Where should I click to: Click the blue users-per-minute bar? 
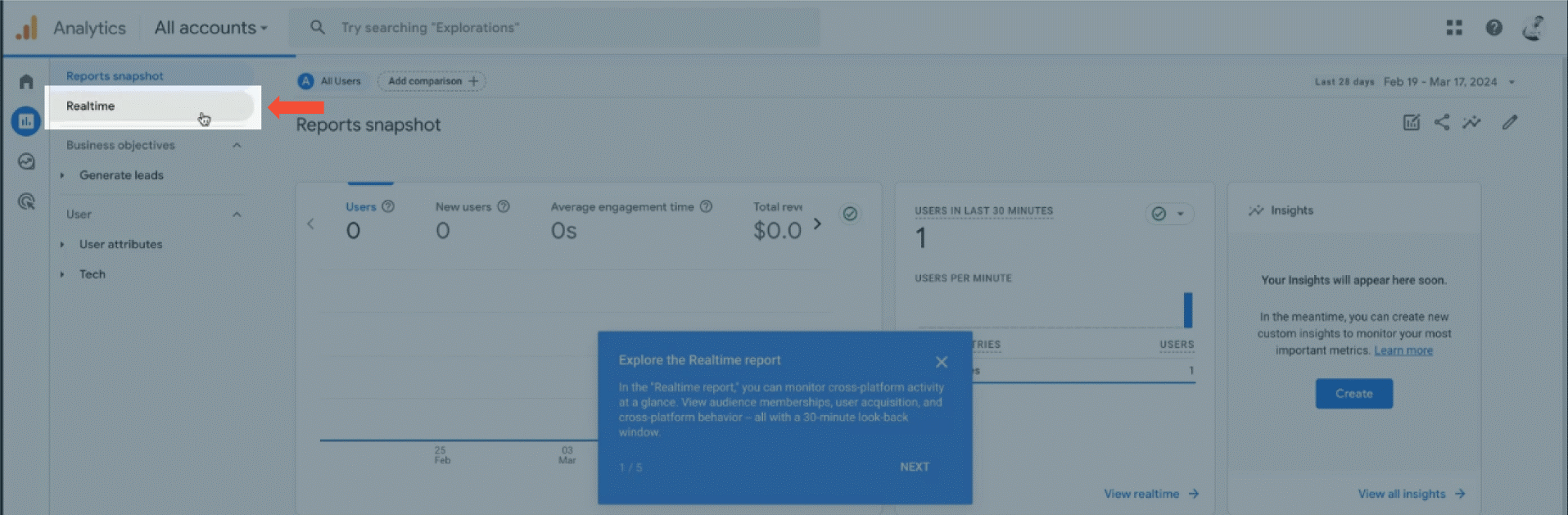(1188, 310)
